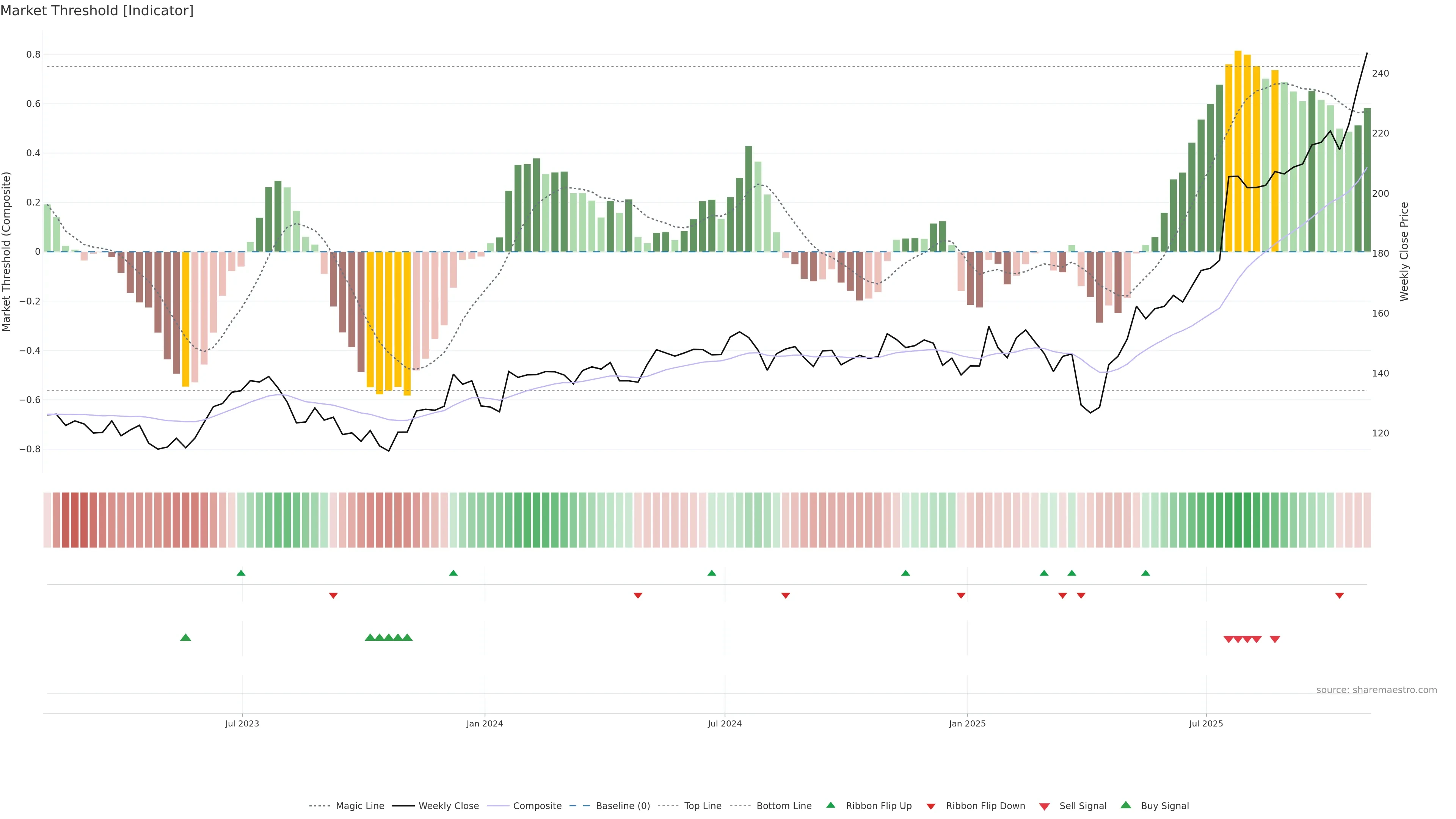This screenshot has height=819, width=1456.
Task: Click the Weekly Close Price axis title
Action: tap(1404, 251)
